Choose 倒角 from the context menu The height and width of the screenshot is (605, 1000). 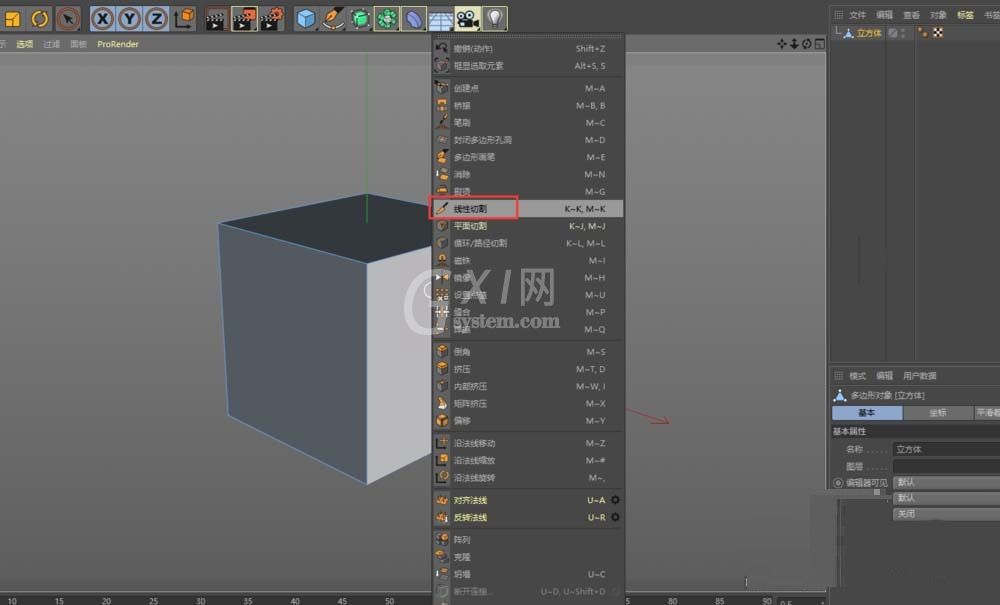pos(527,351)
